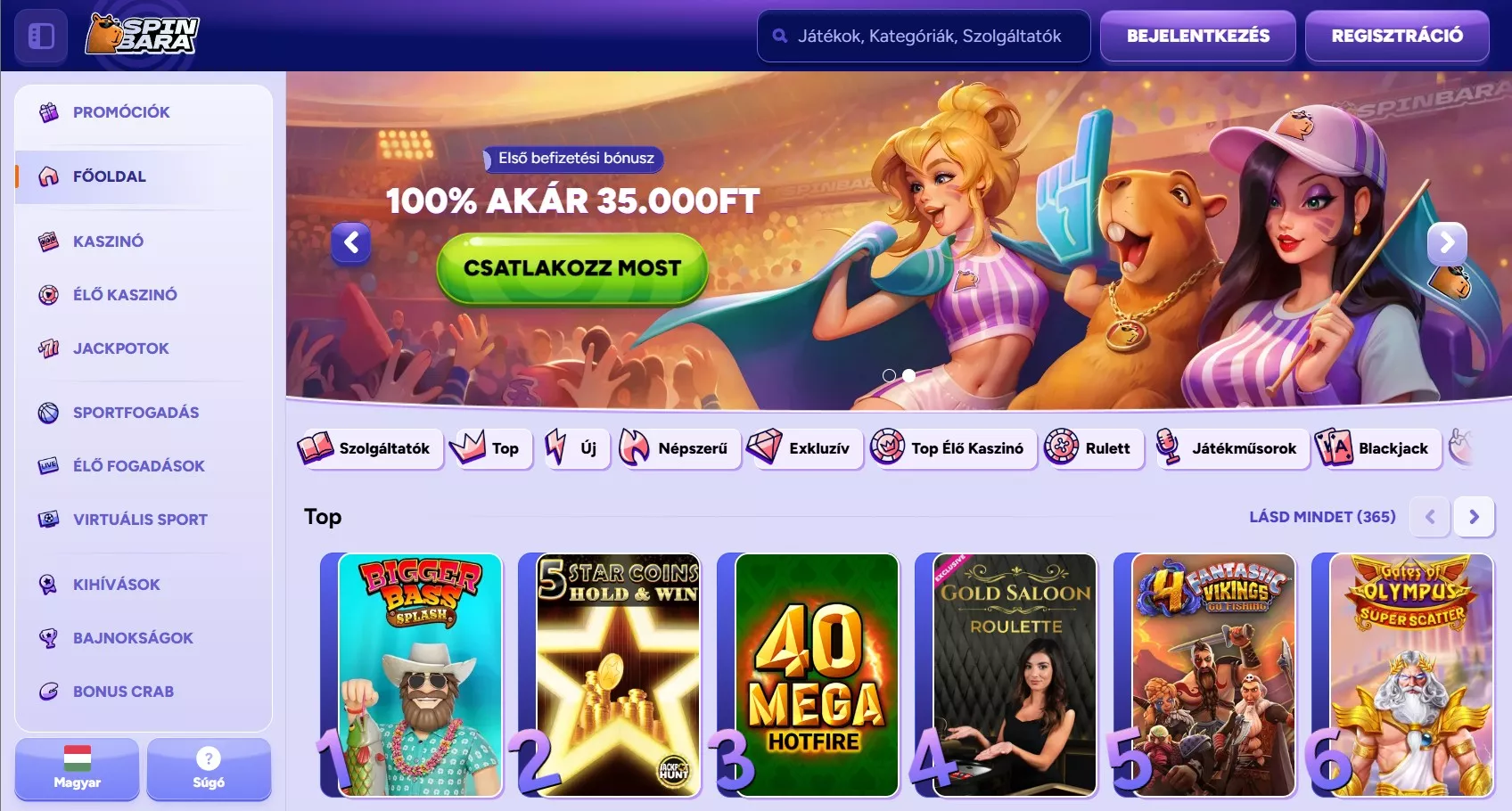Open the Lásd Mindet (365) link
1512x811 pixels.
point(1322,517)
